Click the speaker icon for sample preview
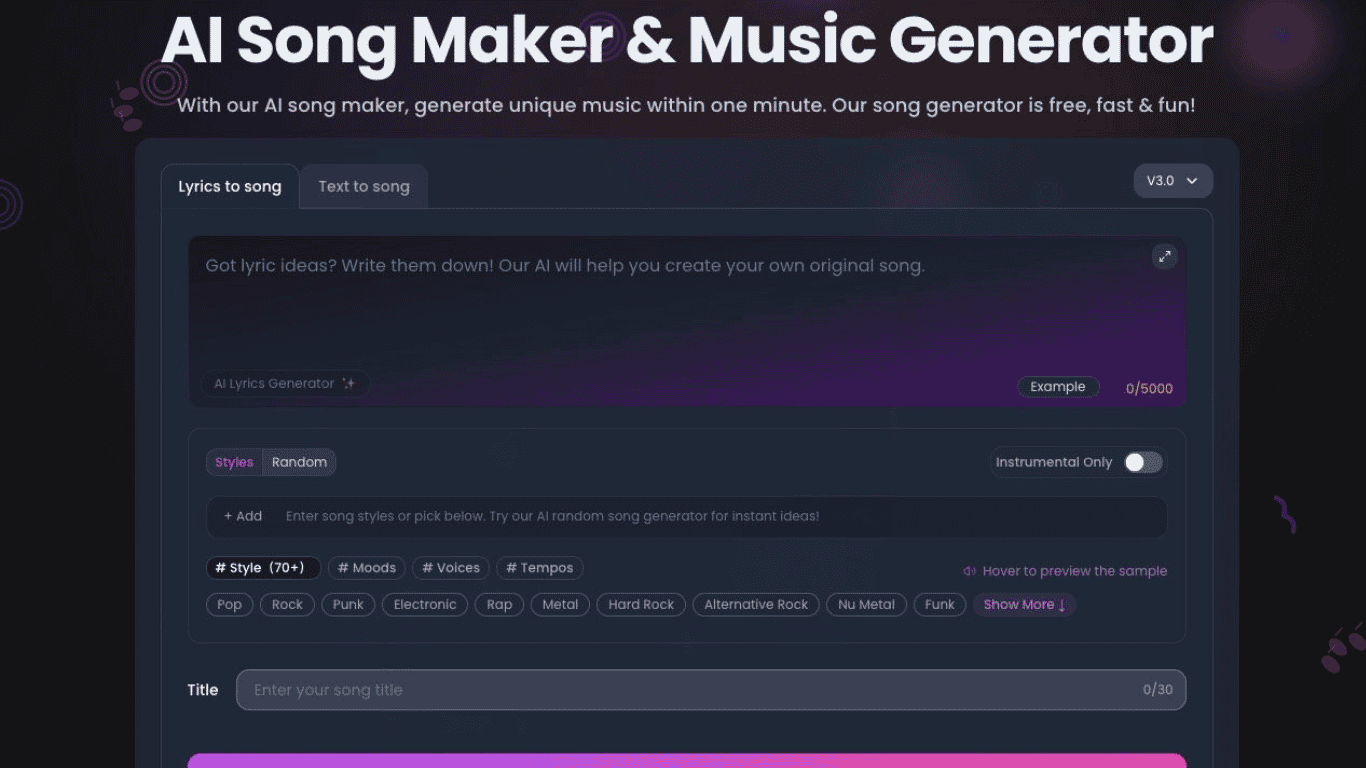The width and height of the screenshot is (1366, 768). [x=968, y=570]
